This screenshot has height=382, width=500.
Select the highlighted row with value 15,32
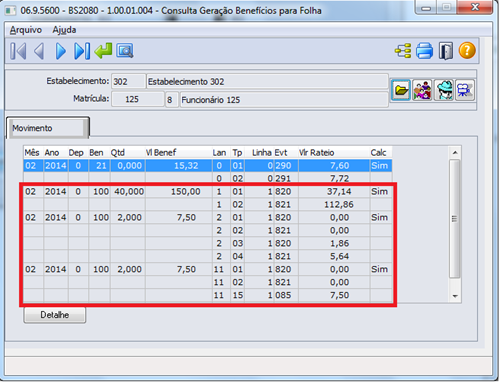coord(208,166)
